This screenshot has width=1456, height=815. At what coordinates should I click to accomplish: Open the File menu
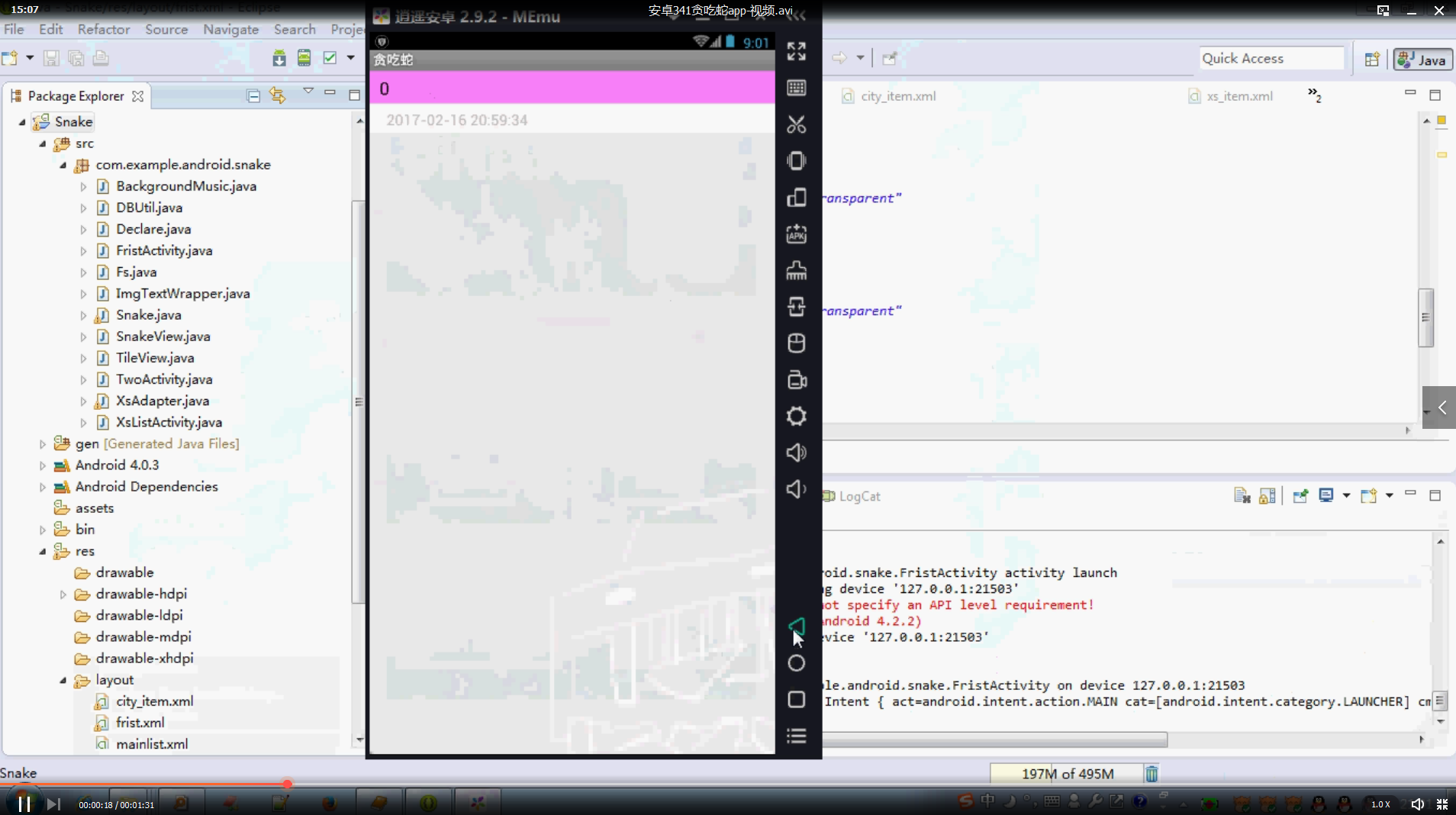click(14, 29)
